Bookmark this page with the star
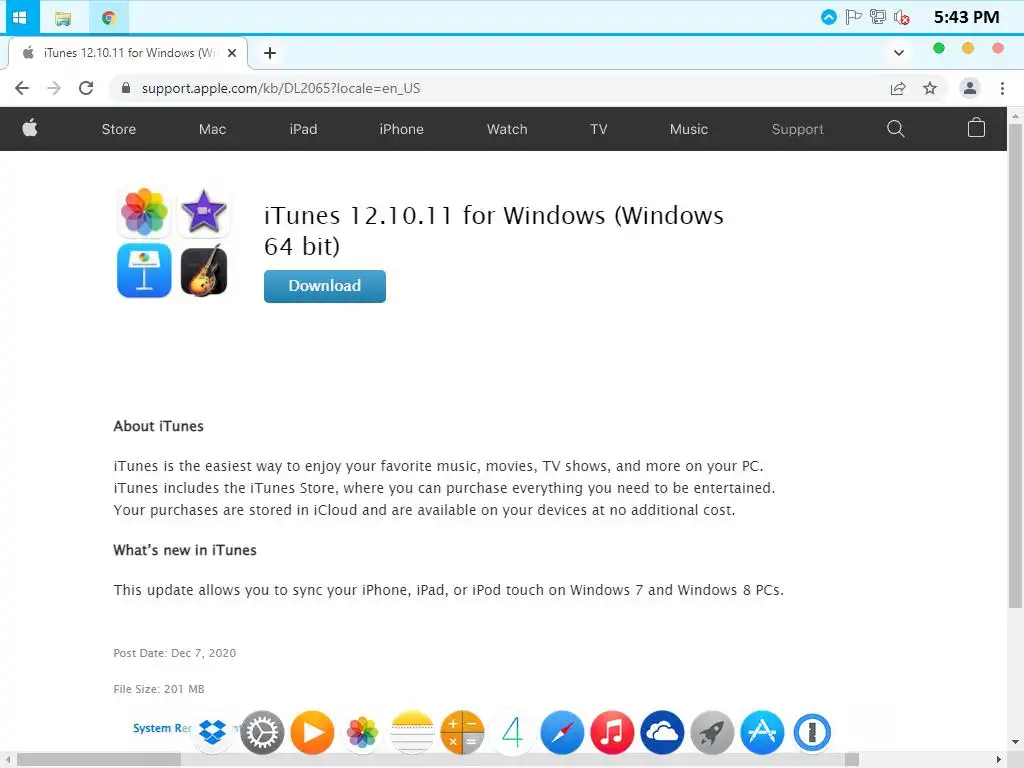The image size is (1024, 768). pos(930,88)
